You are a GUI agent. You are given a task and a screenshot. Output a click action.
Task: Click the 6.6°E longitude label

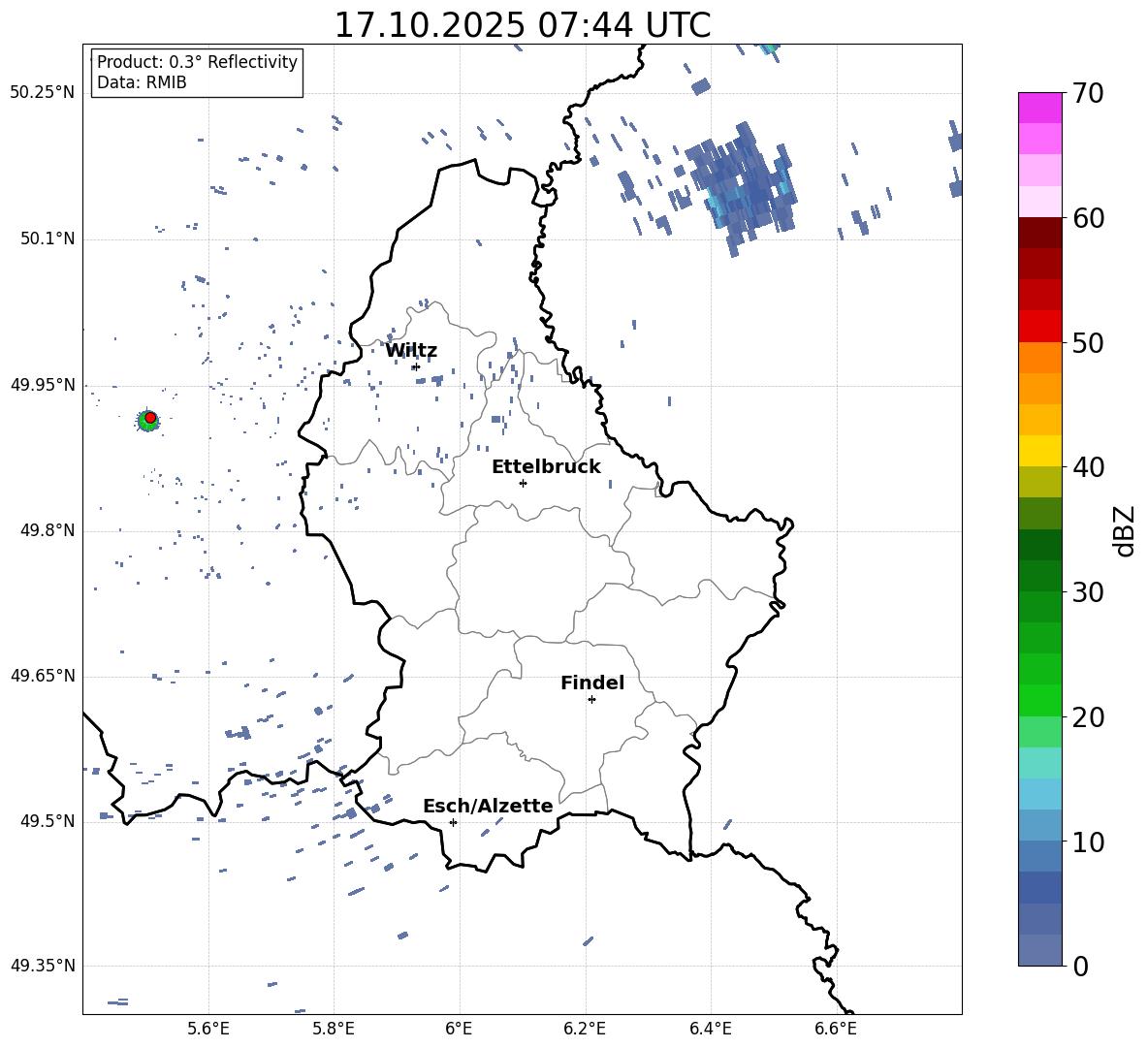[x=836, y=1029]
